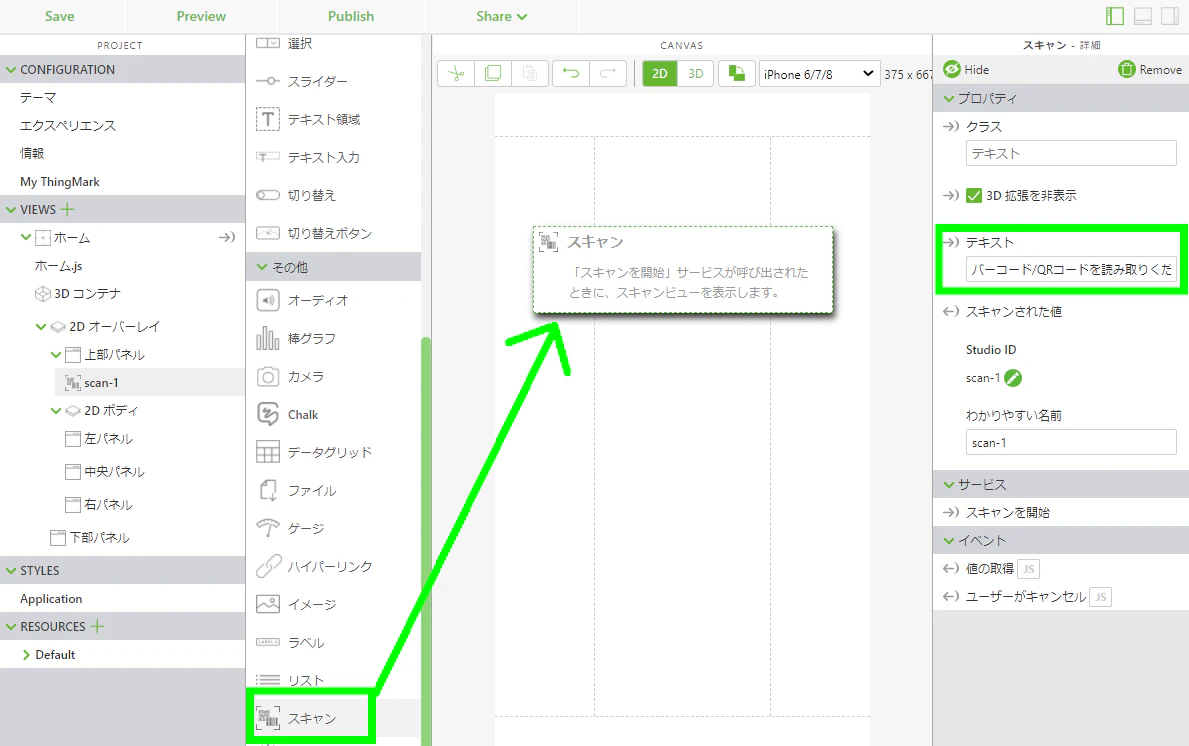Screen dimensions: 1189x746
Task: Select 中央パネル in the project tree
Action: [x=114, y=472]
